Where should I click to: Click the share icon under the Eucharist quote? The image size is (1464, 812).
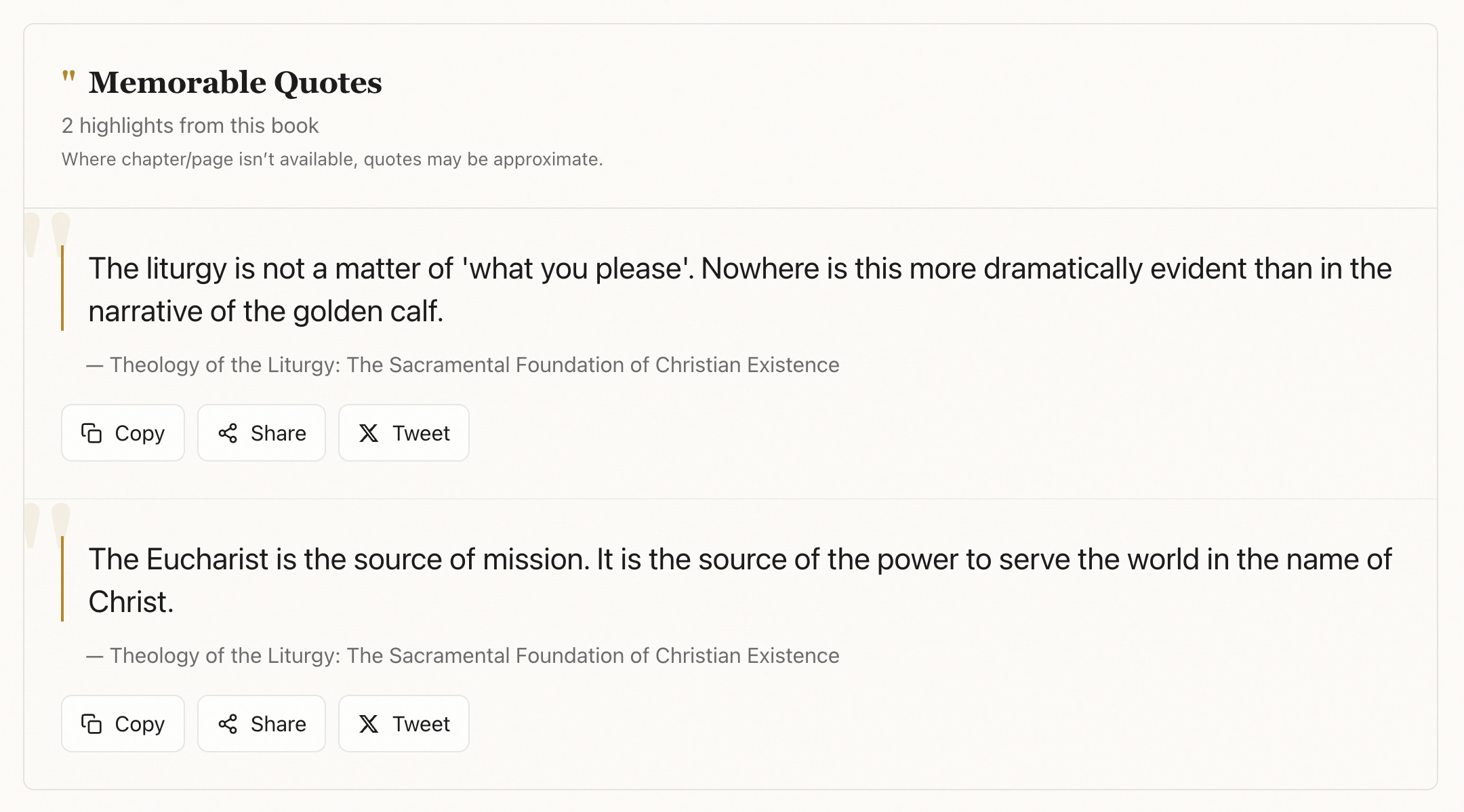point(228,724)
